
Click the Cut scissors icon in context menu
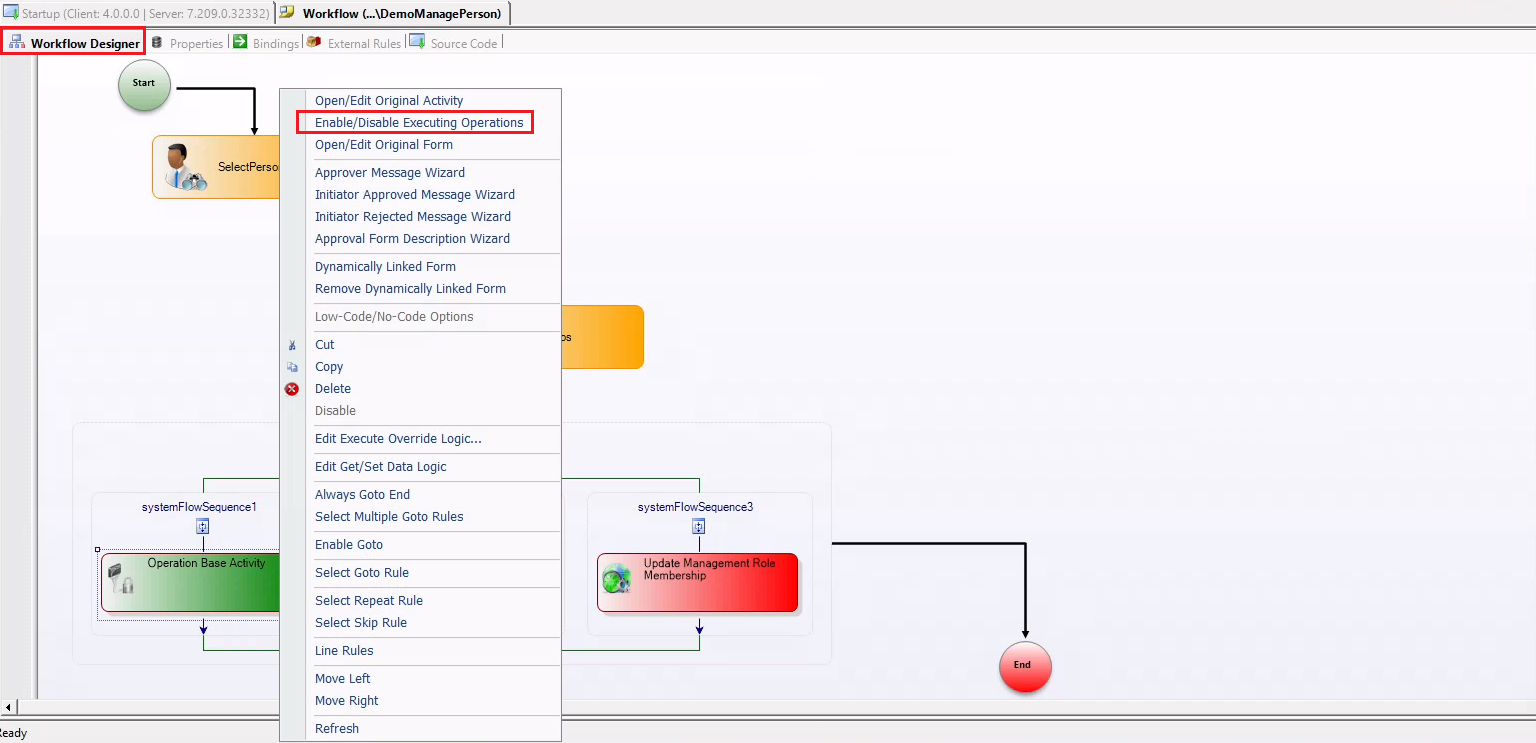coord(292,345)
